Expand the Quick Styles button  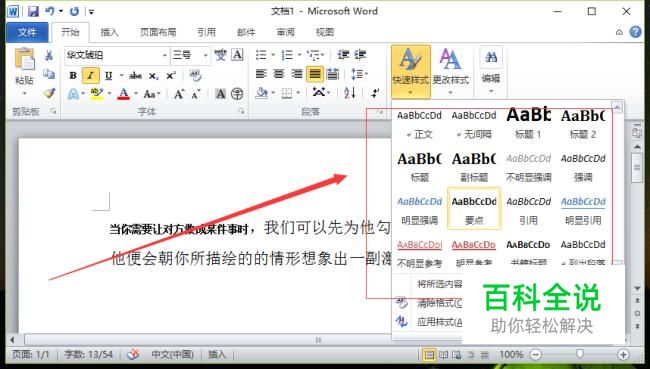tap(411, 72)
